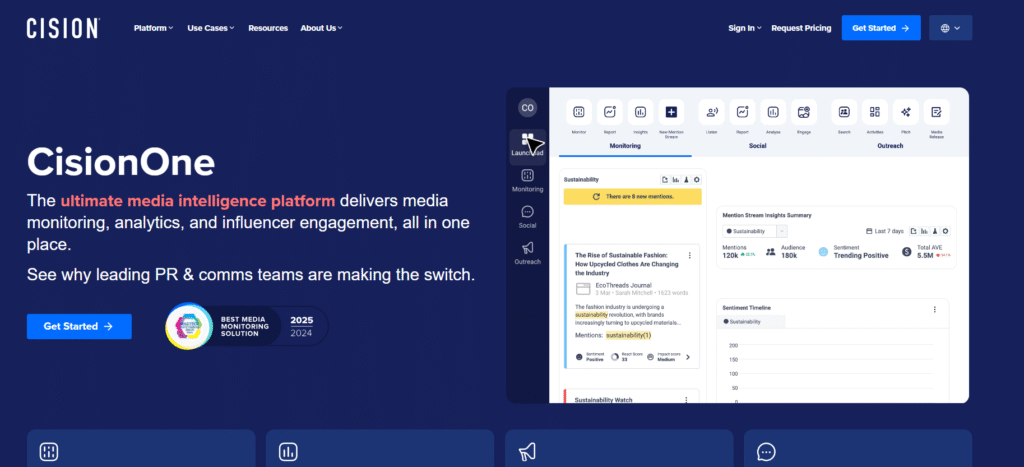1024x467 pixels.
Task: Open the Resources menu item
Action: click(x=268, y=28)
